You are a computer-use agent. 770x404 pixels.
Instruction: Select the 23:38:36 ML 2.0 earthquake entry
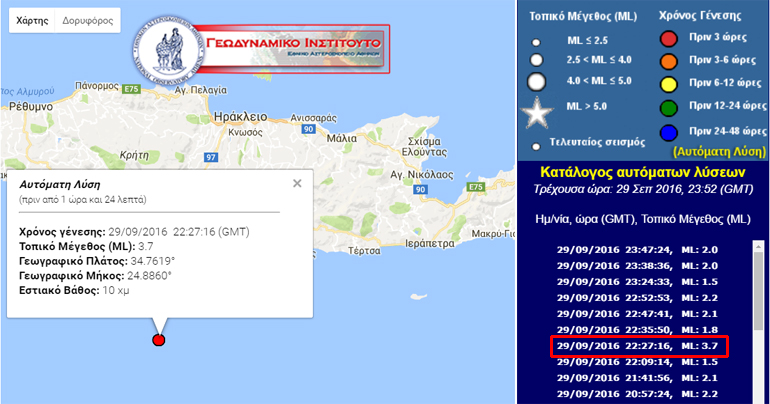coord(637,266)
